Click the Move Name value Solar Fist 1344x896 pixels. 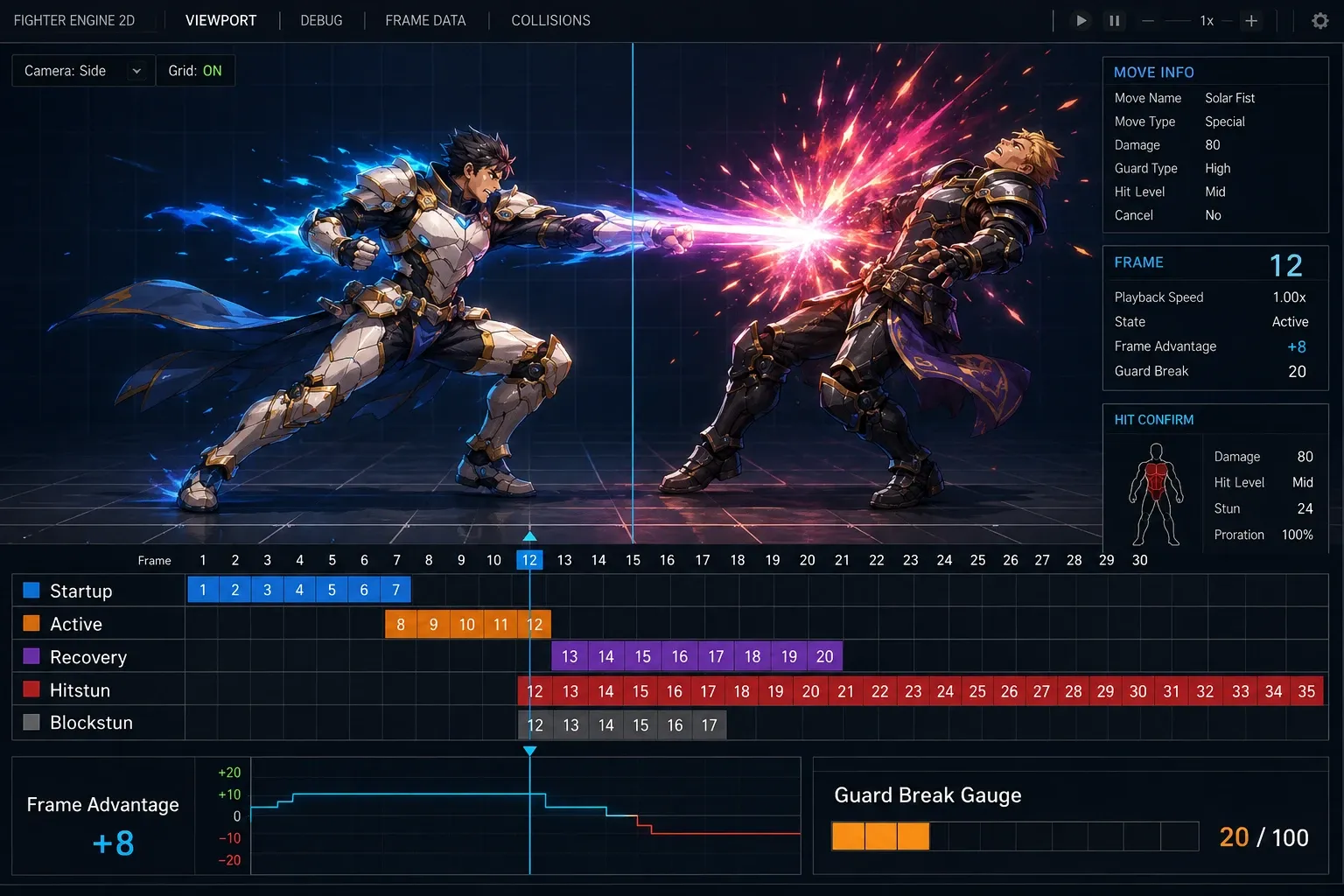coord(1229,98)
